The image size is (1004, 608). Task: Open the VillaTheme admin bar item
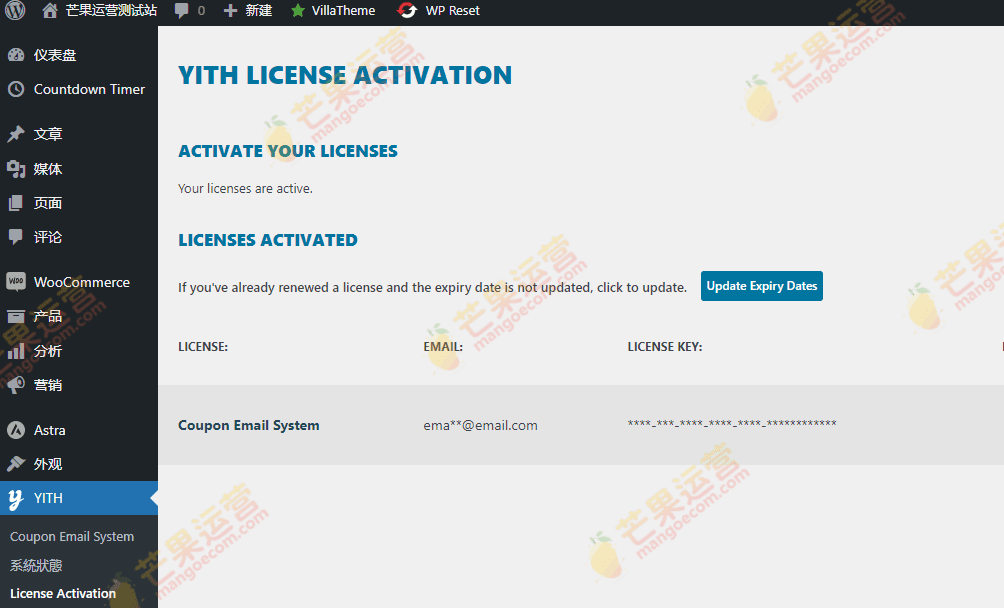coord(343,10)
